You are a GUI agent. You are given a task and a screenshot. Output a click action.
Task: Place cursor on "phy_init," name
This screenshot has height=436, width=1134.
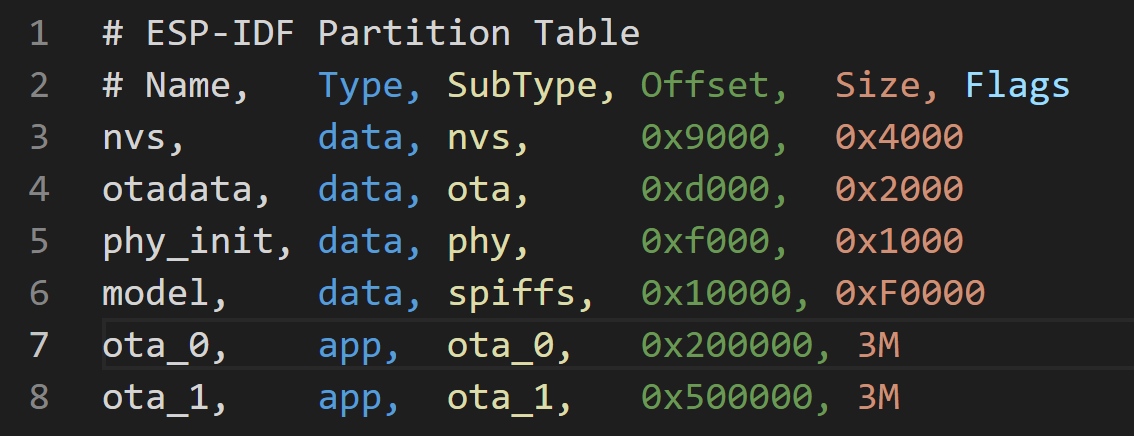click(x=197, y=241)
